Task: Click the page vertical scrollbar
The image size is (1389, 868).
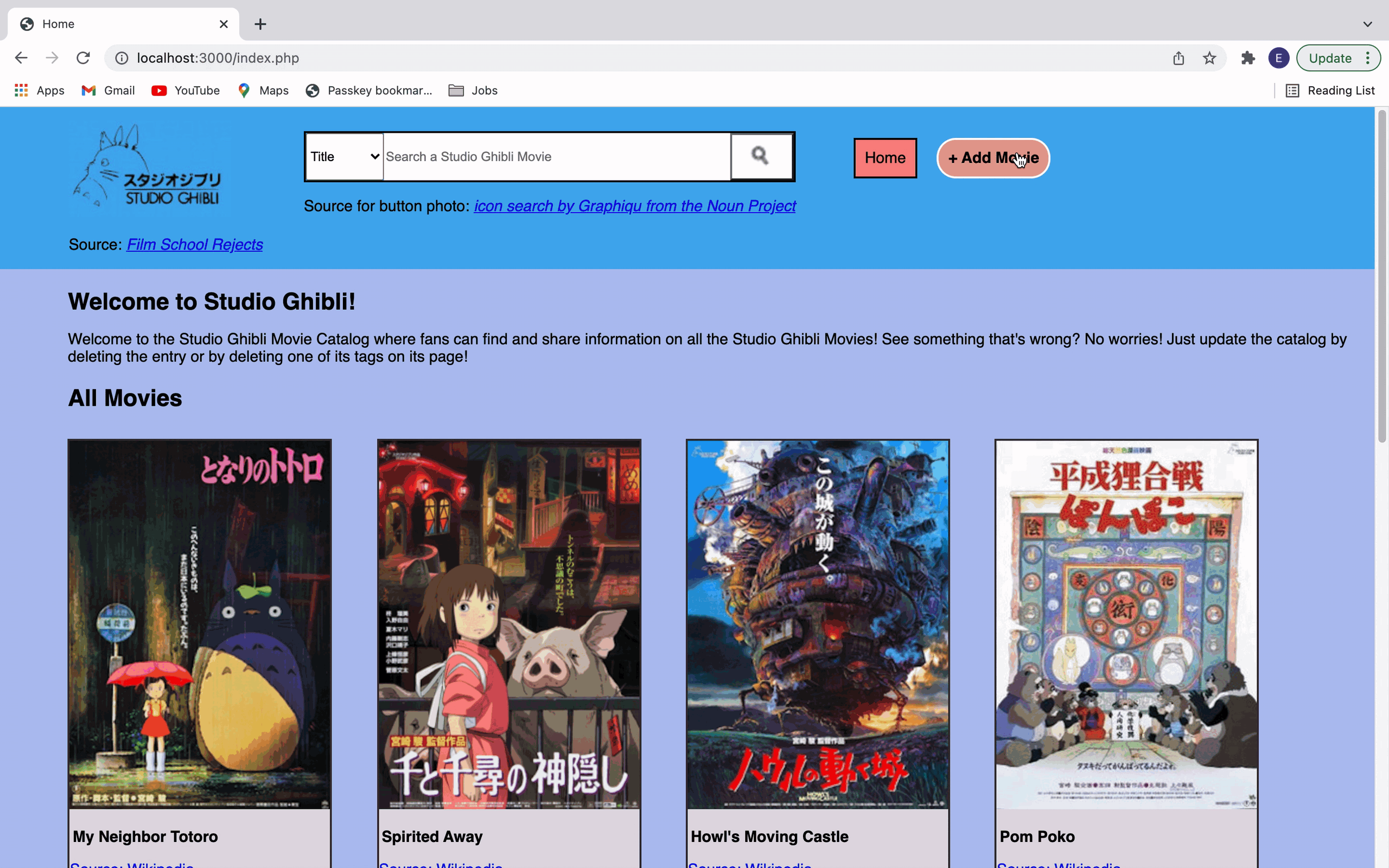Action: click(1381, 276)
